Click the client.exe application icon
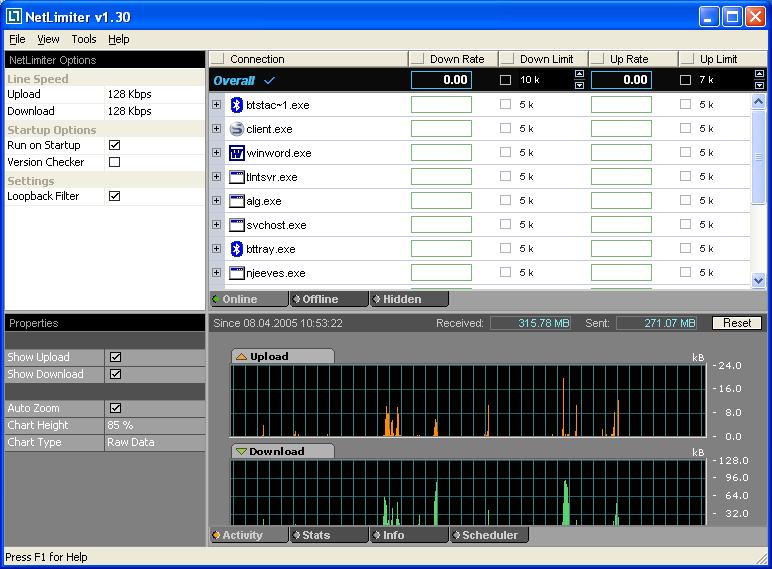The height and width of the screenshot is (569, 772). point(237,129)
